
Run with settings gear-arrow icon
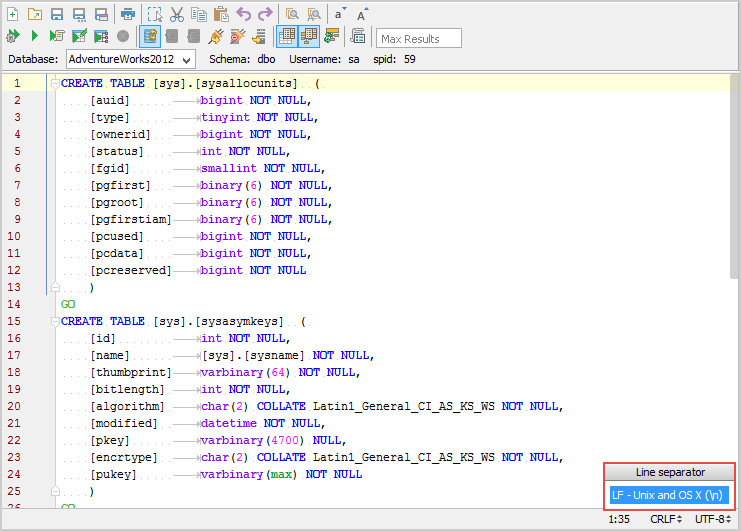click(13, 36)
